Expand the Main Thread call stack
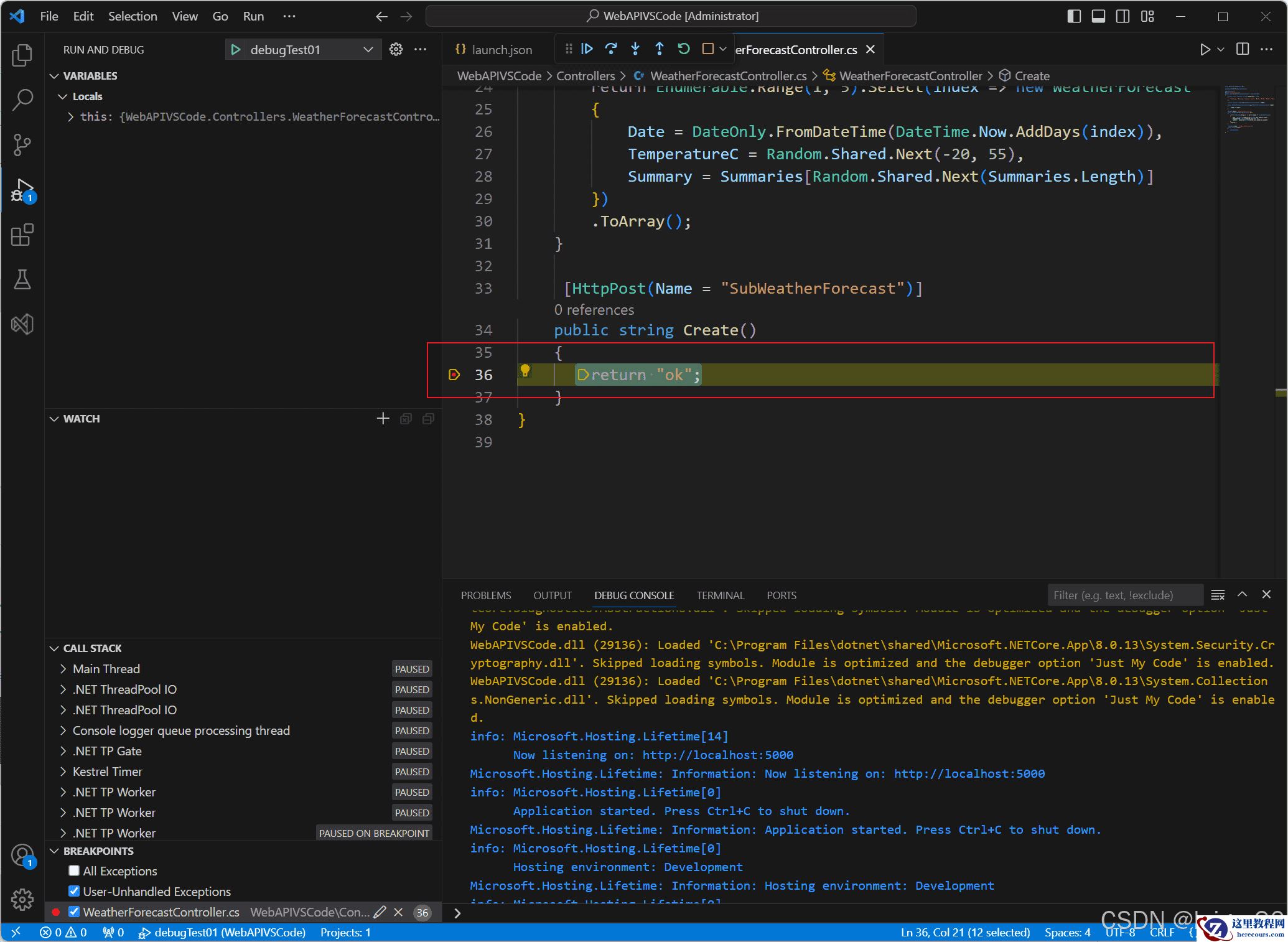Screen dimensions: 1288x942 pos(63,669)
